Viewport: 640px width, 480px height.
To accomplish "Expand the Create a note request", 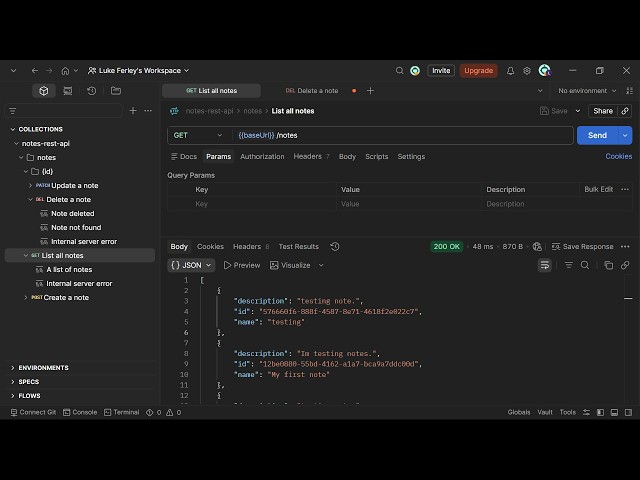I will click(x=26, y=298).
